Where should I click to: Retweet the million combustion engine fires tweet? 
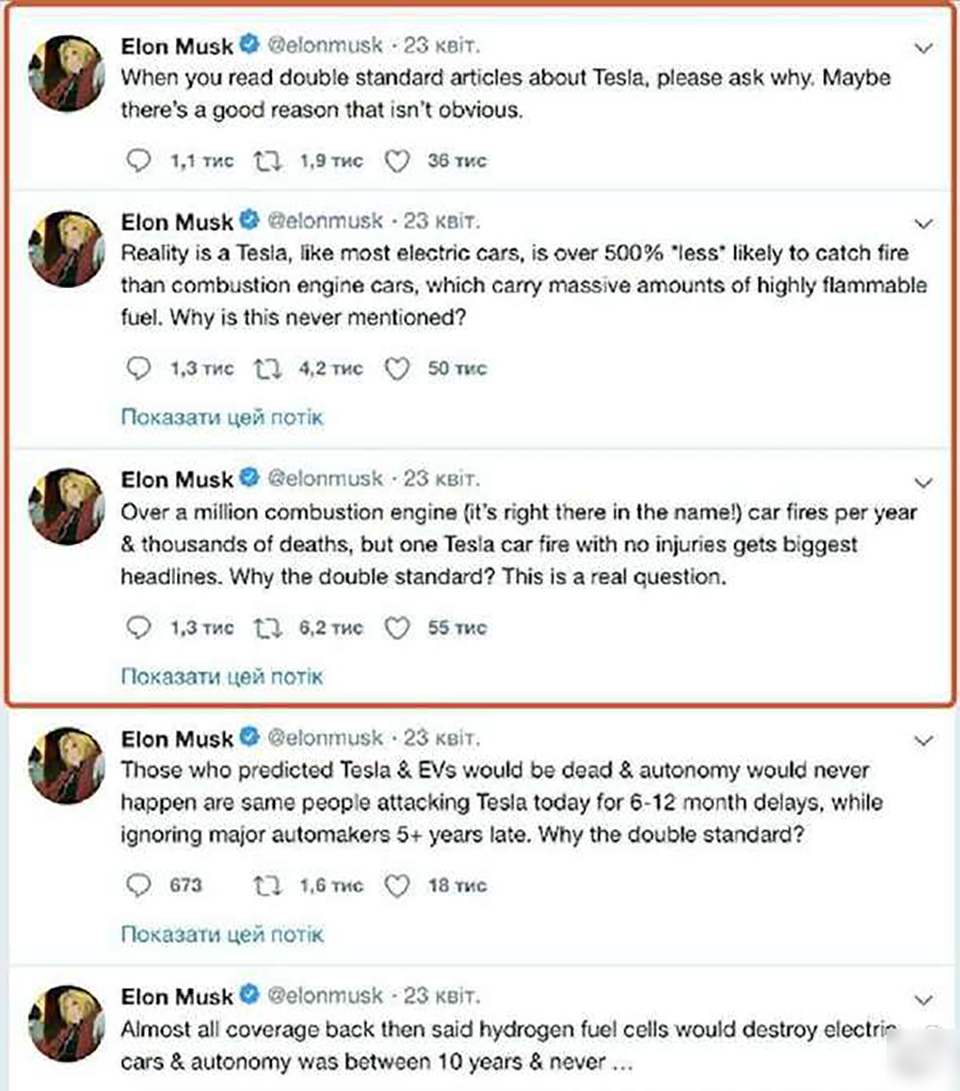pos(267,628)
